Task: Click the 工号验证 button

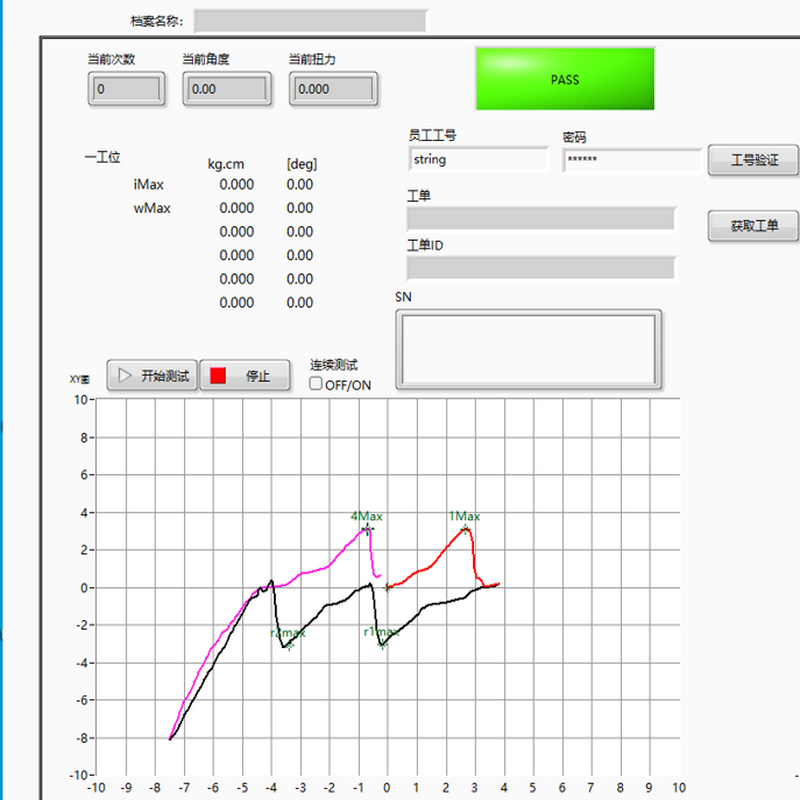Action: point(753,160)
